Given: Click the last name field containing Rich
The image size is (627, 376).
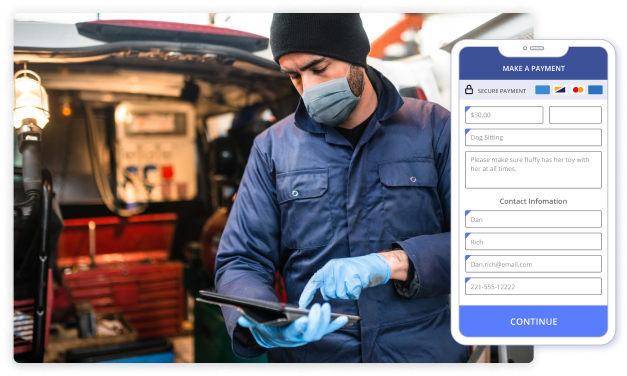Looking at the screenshot, I should (x=533, y=242).
